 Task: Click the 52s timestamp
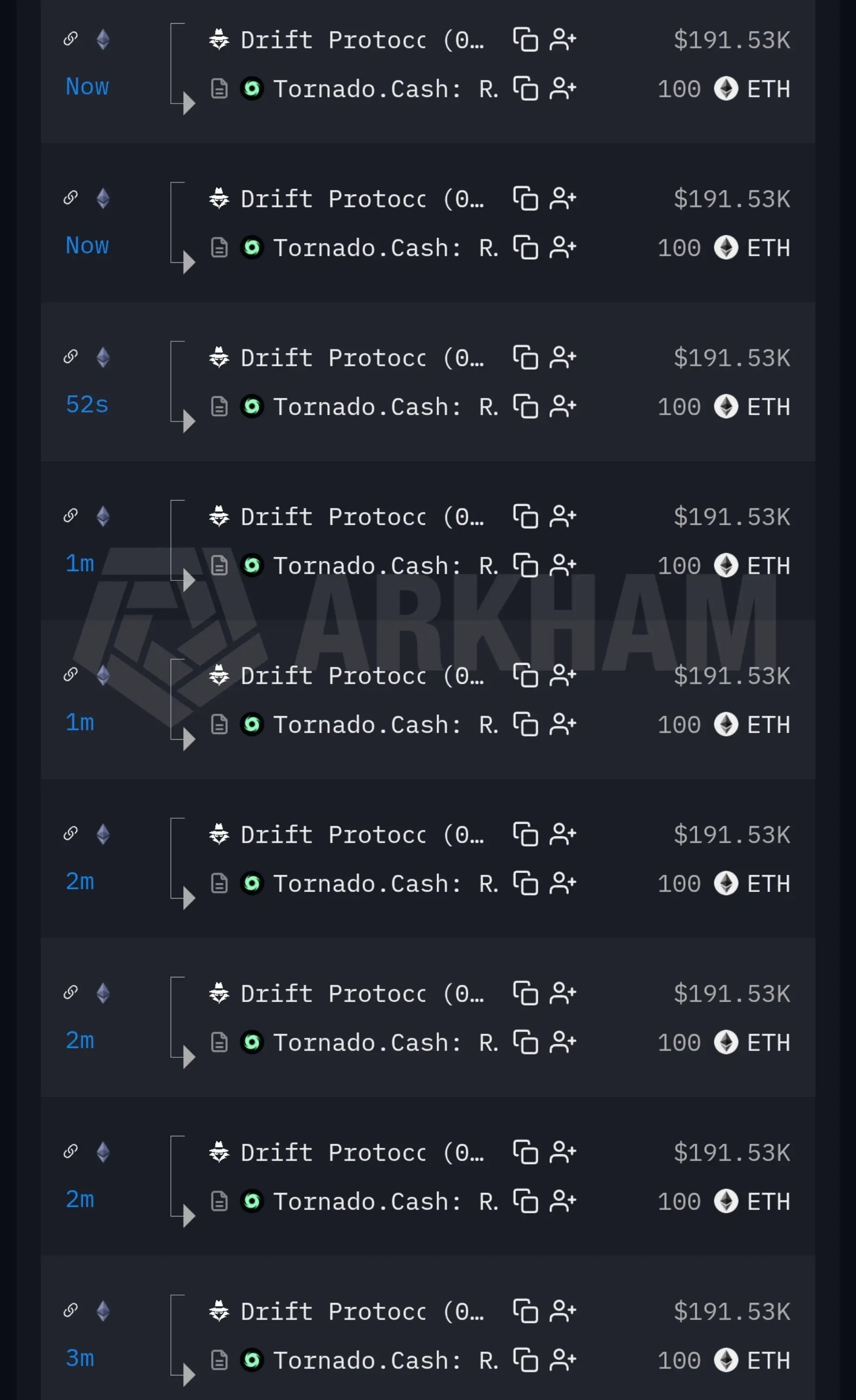[x=87, y=404]
